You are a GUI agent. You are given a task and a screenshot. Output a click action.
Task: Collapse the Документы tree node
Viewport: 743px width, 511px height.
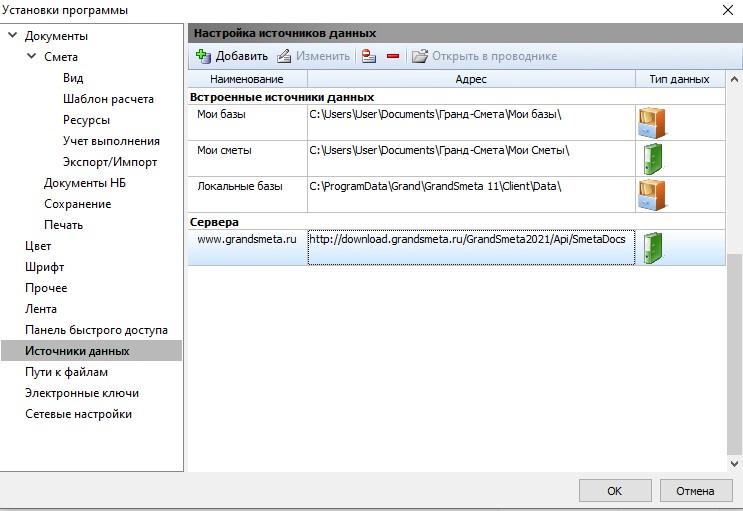click(13, 36)
